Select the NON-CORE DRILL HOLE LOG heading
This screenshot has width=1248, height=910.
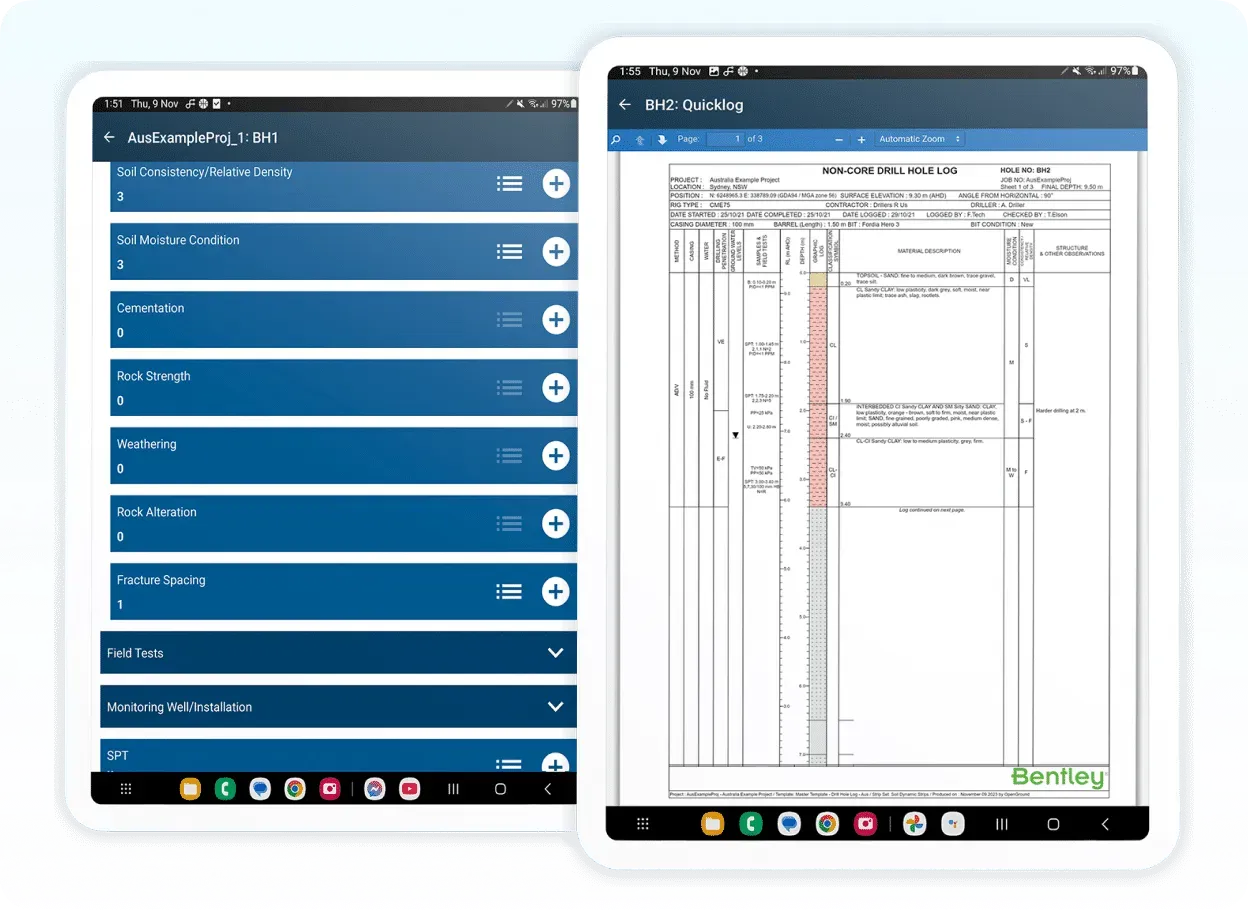tap(890, 171)
